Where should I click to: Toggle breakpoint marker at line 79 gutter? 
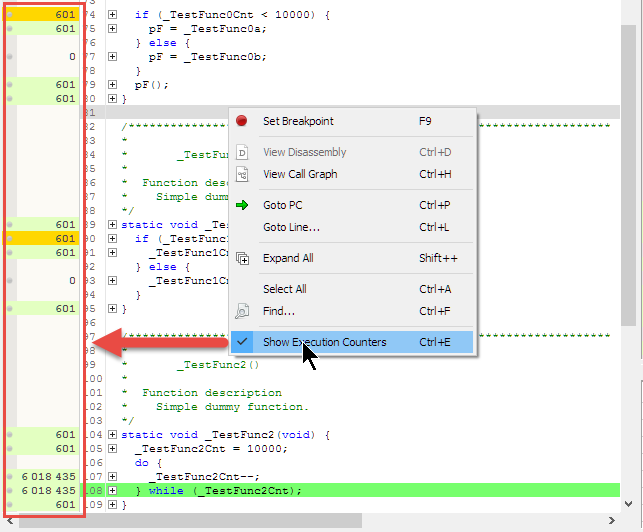click(9, 85)
